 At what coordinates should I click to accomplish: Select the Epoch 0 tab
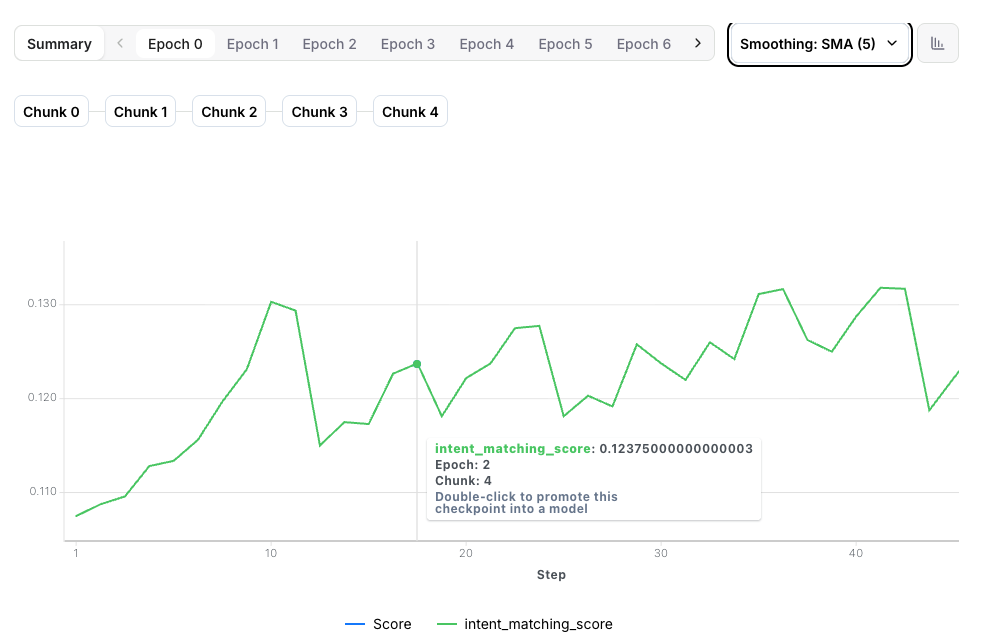tap(175, 43)
